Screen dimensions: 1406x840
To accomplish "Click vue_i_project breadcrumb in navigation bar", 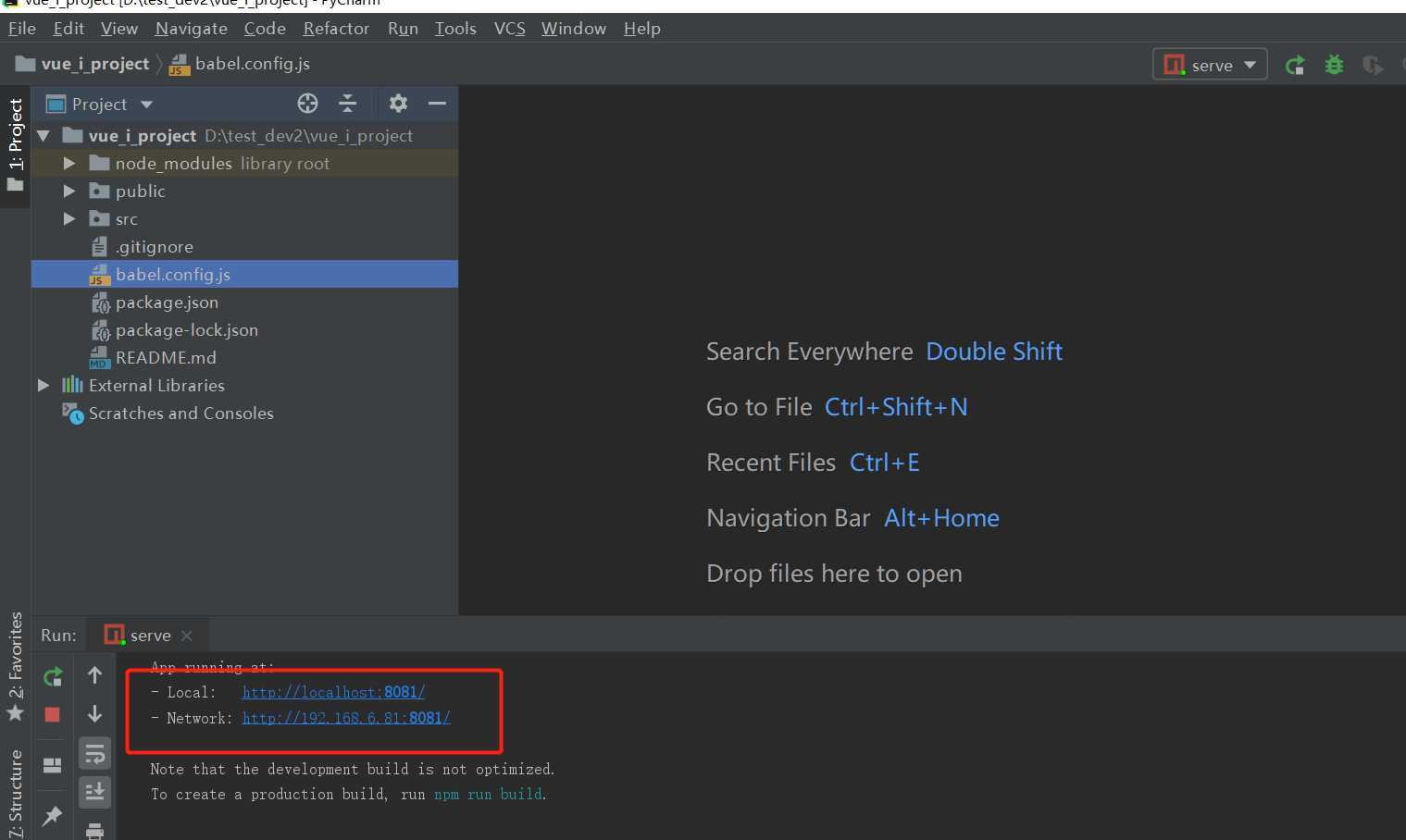I will tap(83, 64).
